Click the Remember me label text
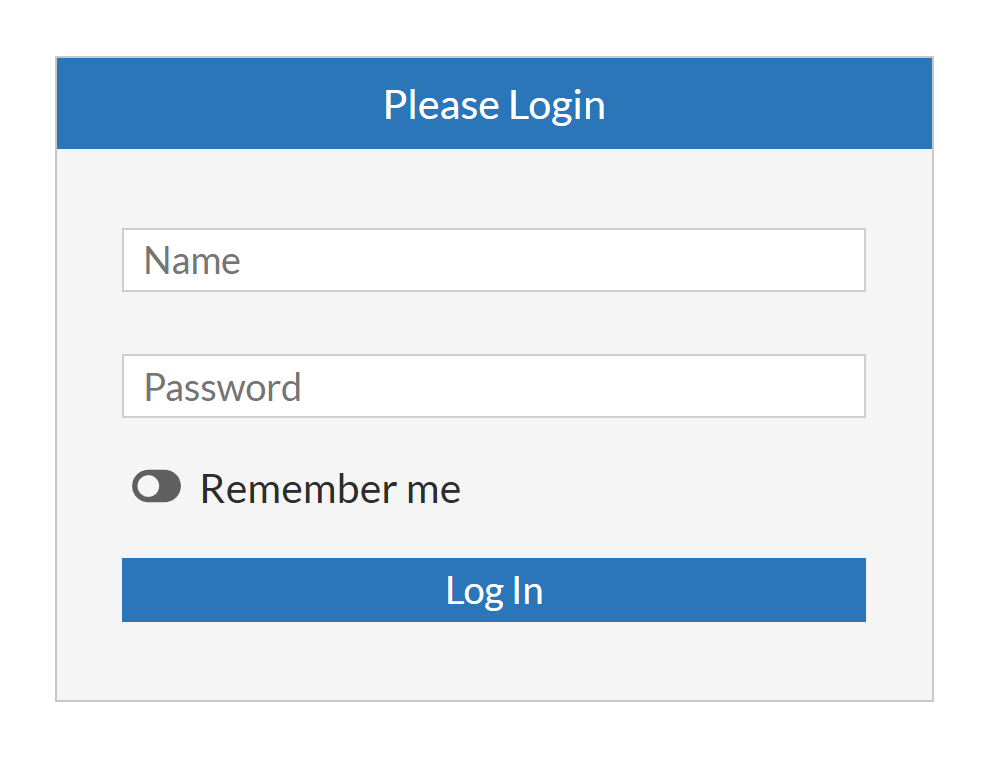Image resolution: width=988 pixels, height=759 pixels. [x=330, y=489]
